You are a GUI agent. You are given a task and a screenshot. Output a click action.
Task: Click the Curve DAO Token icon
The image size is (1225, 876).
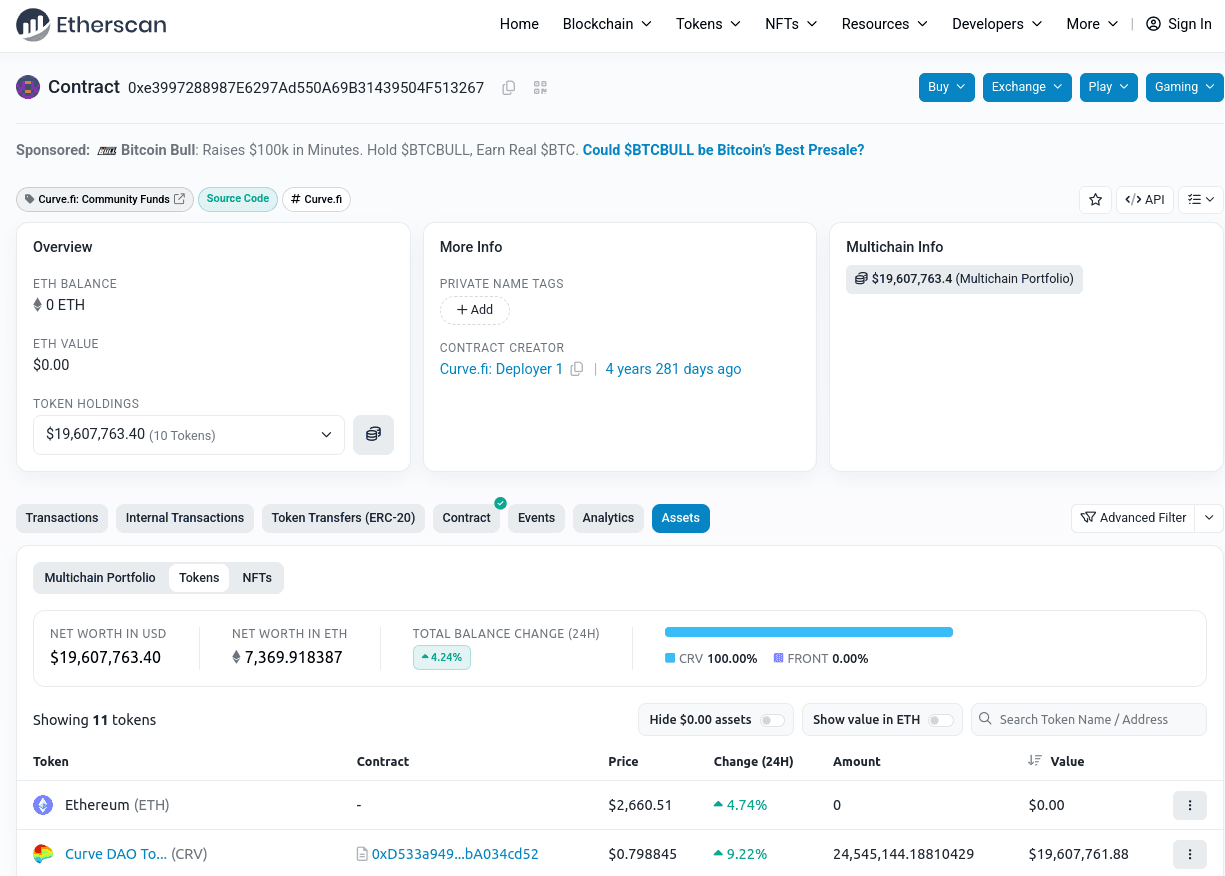pos(43,854)
